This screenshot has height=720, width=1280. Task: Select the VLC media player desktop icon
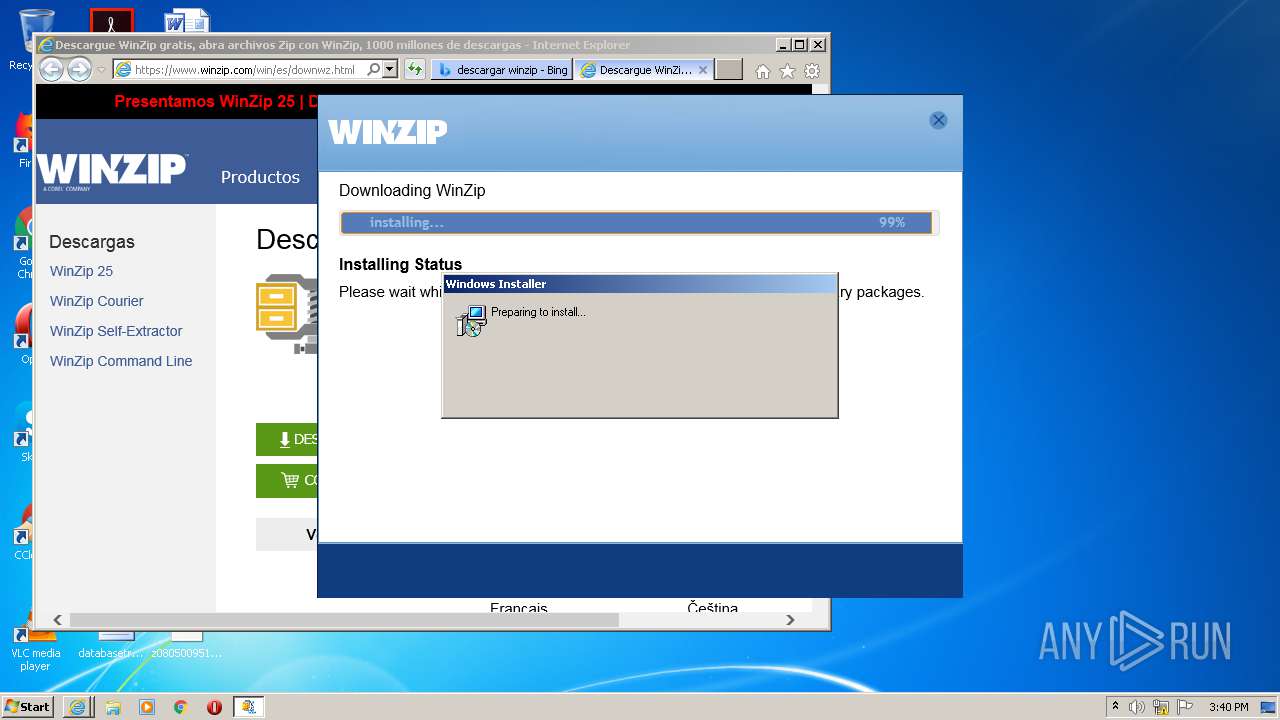pos(35,646)
